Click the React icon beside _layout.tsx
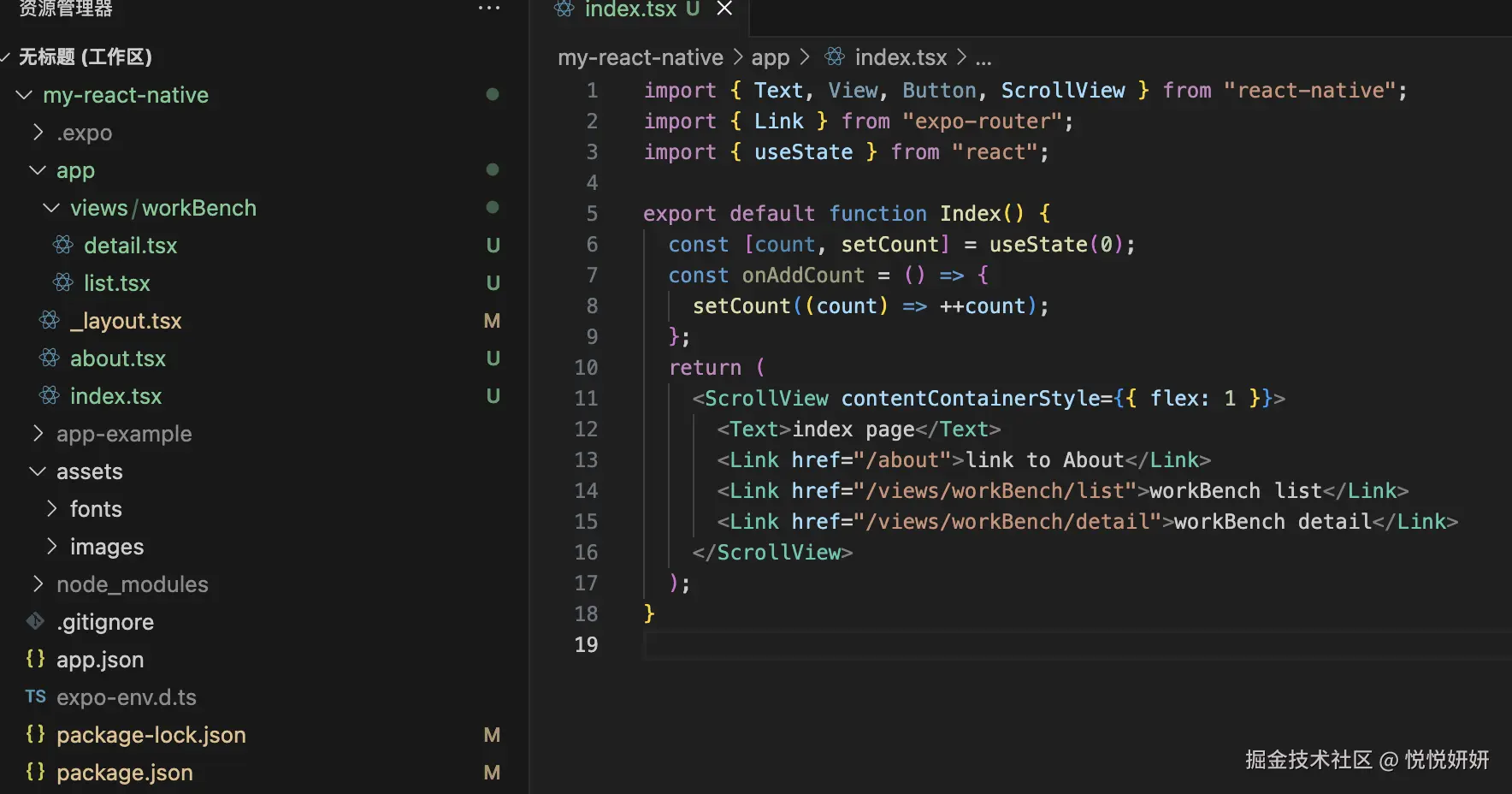The width and height of the screenshot is (1512, 794). click(50, 320)
